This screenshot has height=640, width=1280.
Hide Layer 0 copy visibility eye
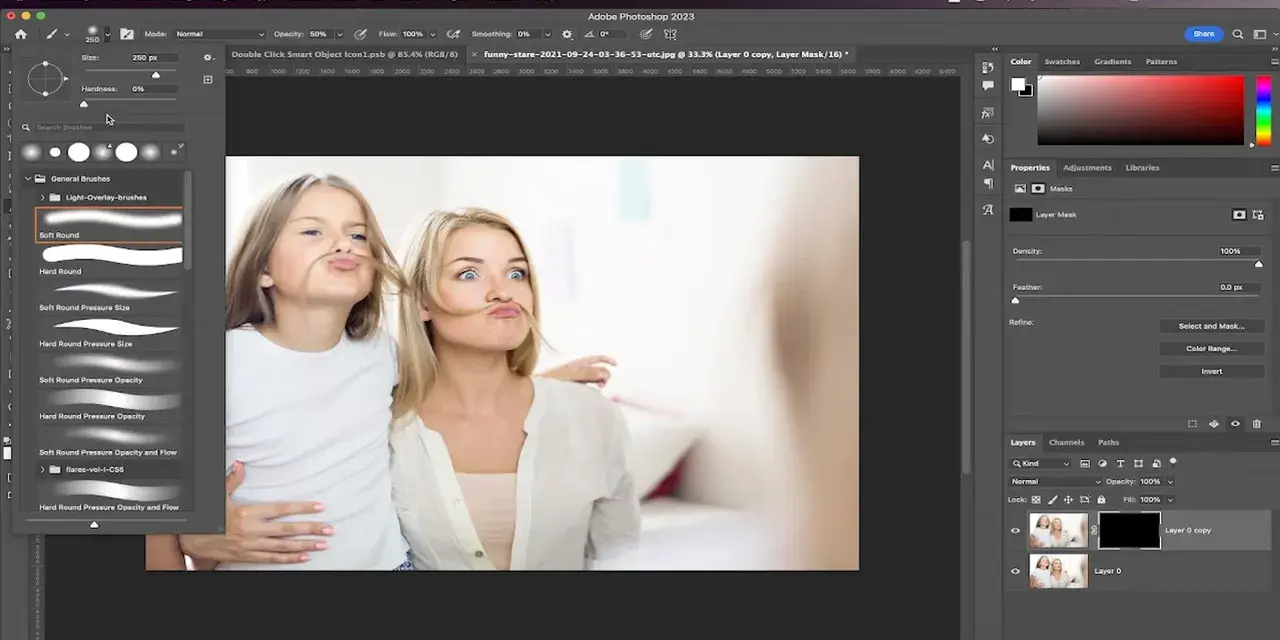[x=1016, y=530]
